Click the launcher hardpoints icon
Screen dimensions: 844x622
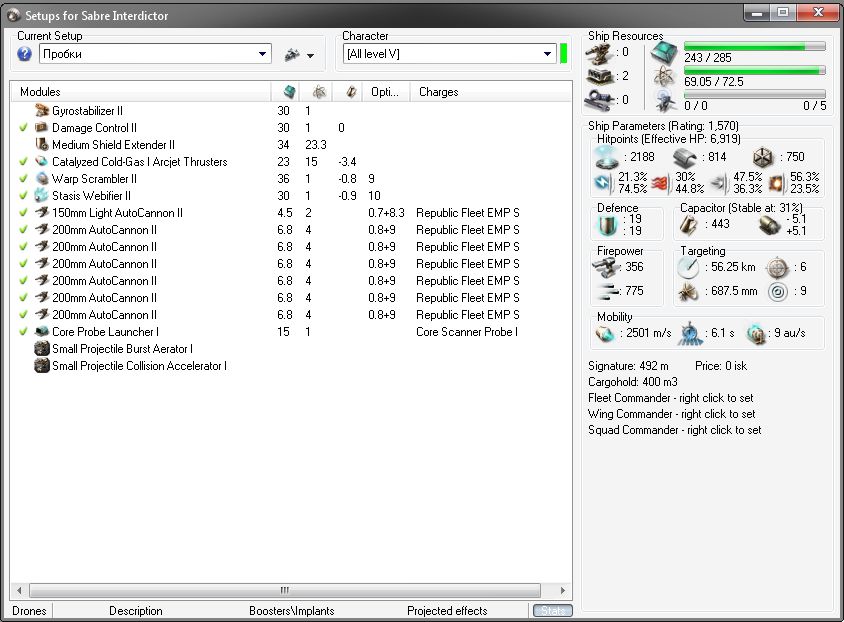tap(598, 76)
